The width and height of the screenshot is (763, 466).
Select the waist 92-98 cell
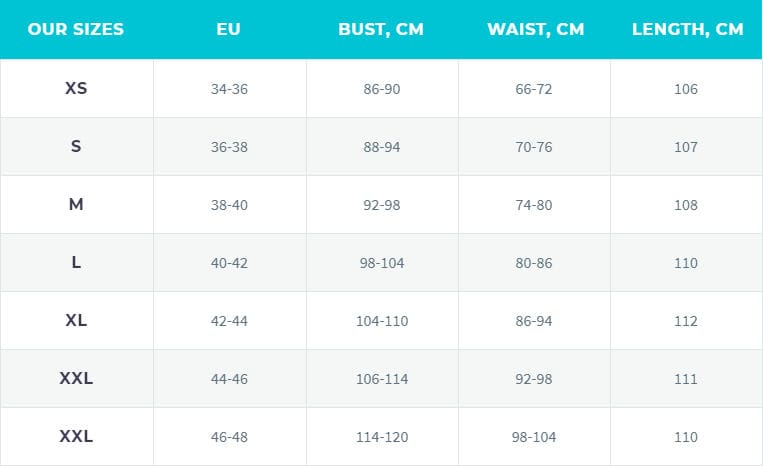(534, 379)
